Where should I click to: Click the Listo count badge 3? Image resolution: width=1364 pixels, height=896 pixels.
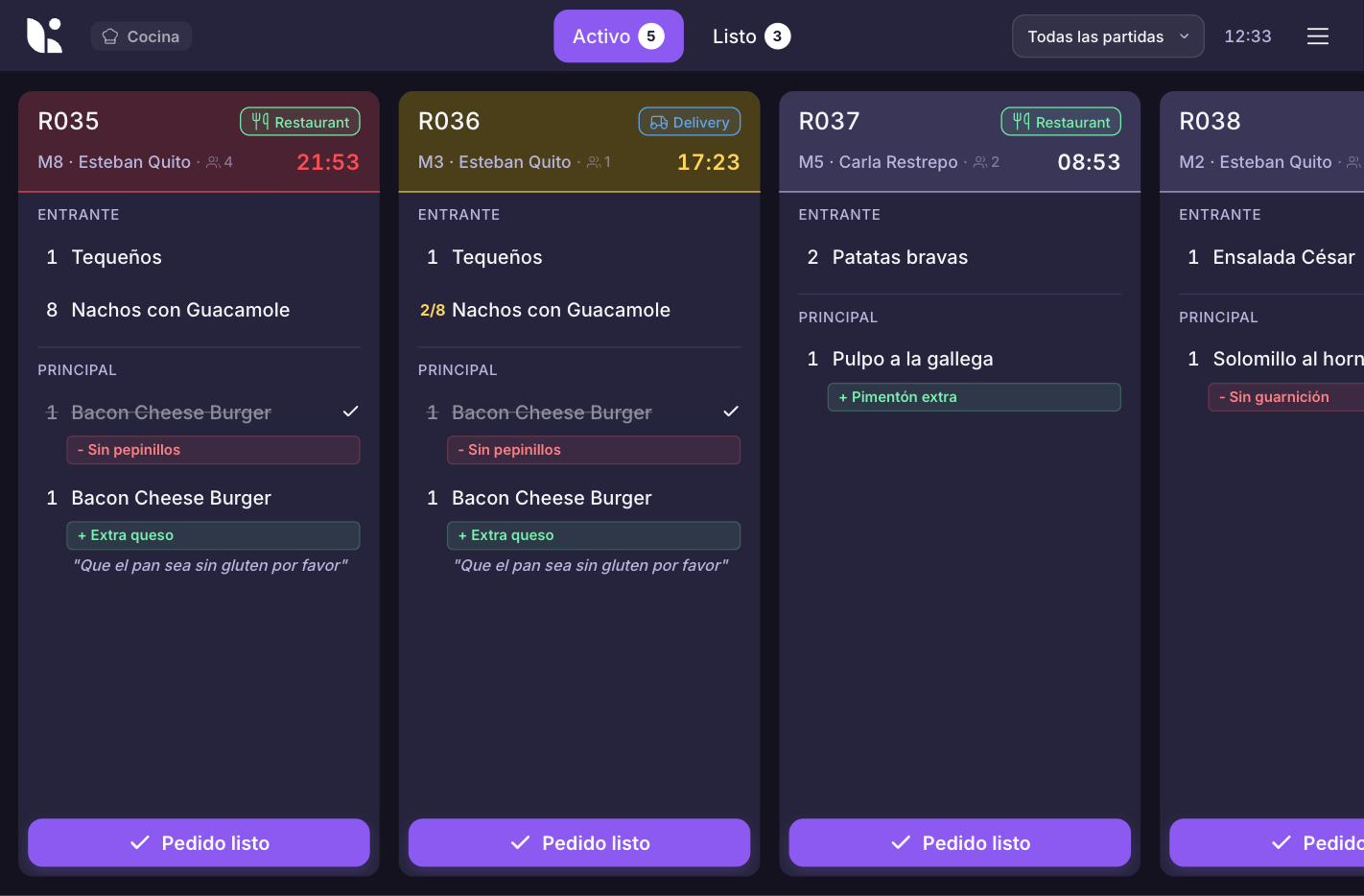point(778,36)
